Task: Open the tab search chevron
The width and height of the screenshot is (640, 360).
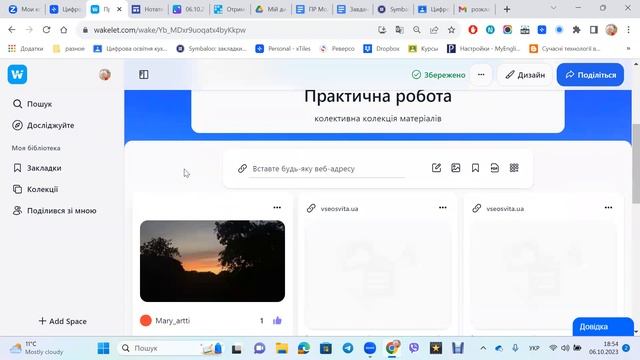Action: pyautogui.click(x=553, y=8)
